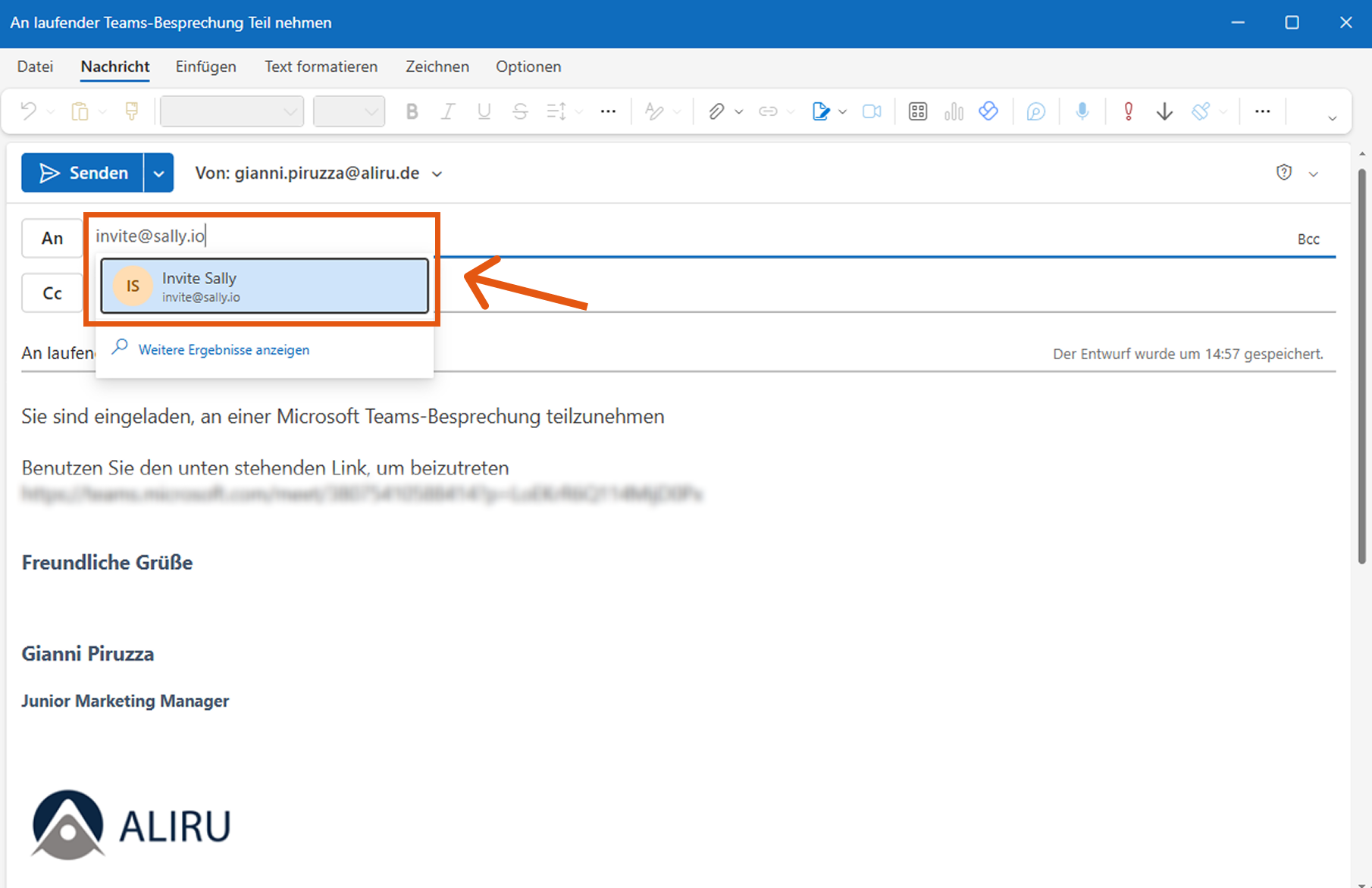Screen dimensions: 1372x888
Task: Click the Format Painter icon
Action: (x=131, y=111)
